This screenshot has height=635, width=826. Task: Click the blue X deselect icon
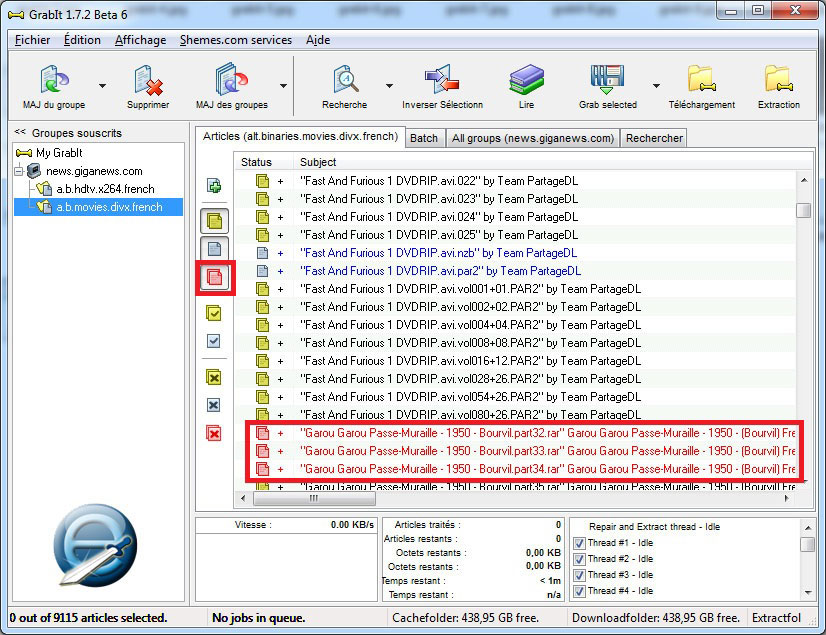coord(213,405)
